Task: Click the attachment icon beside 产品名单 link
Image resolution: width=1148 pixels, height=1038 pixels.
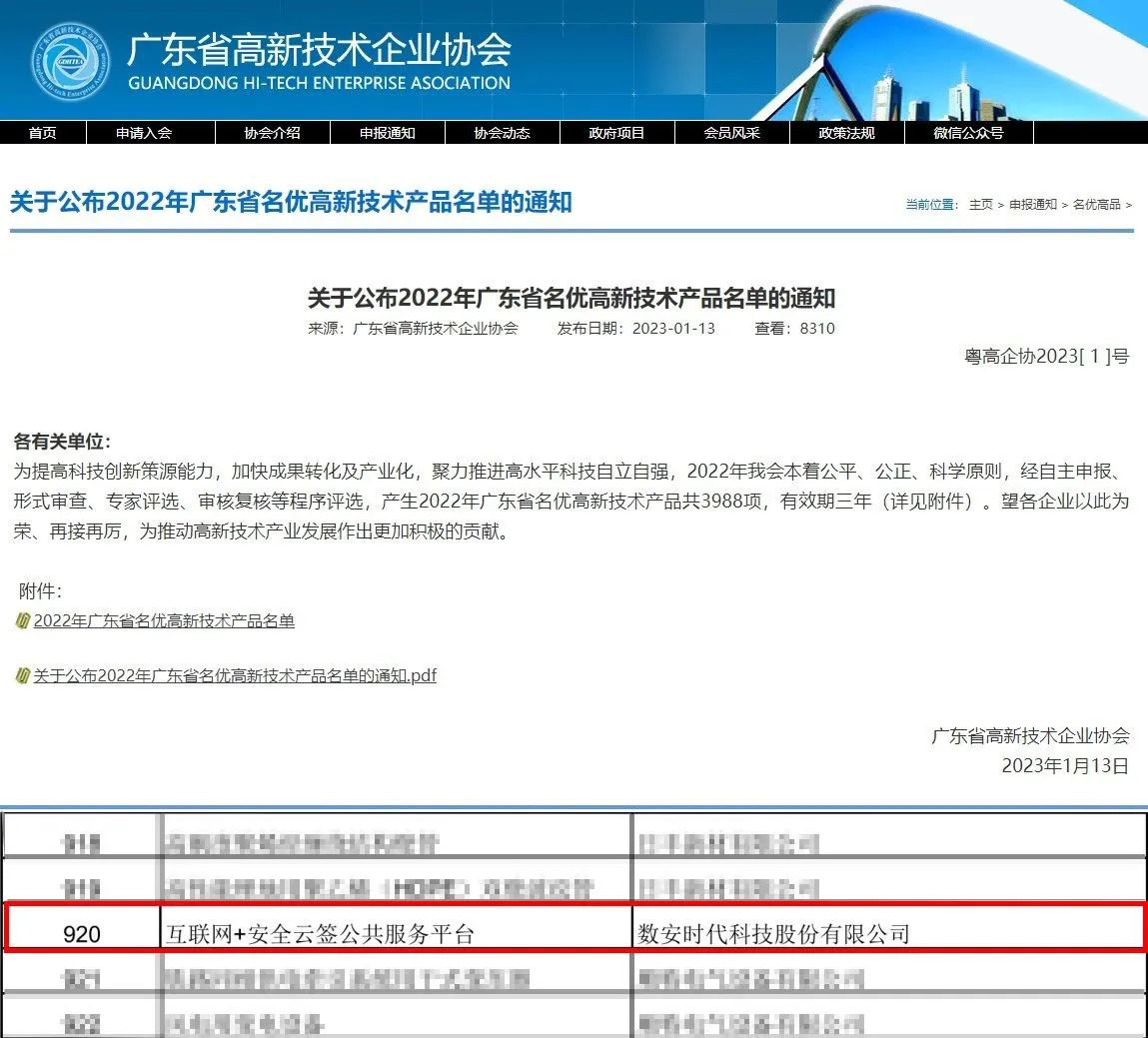Action: tap(22, 620)
